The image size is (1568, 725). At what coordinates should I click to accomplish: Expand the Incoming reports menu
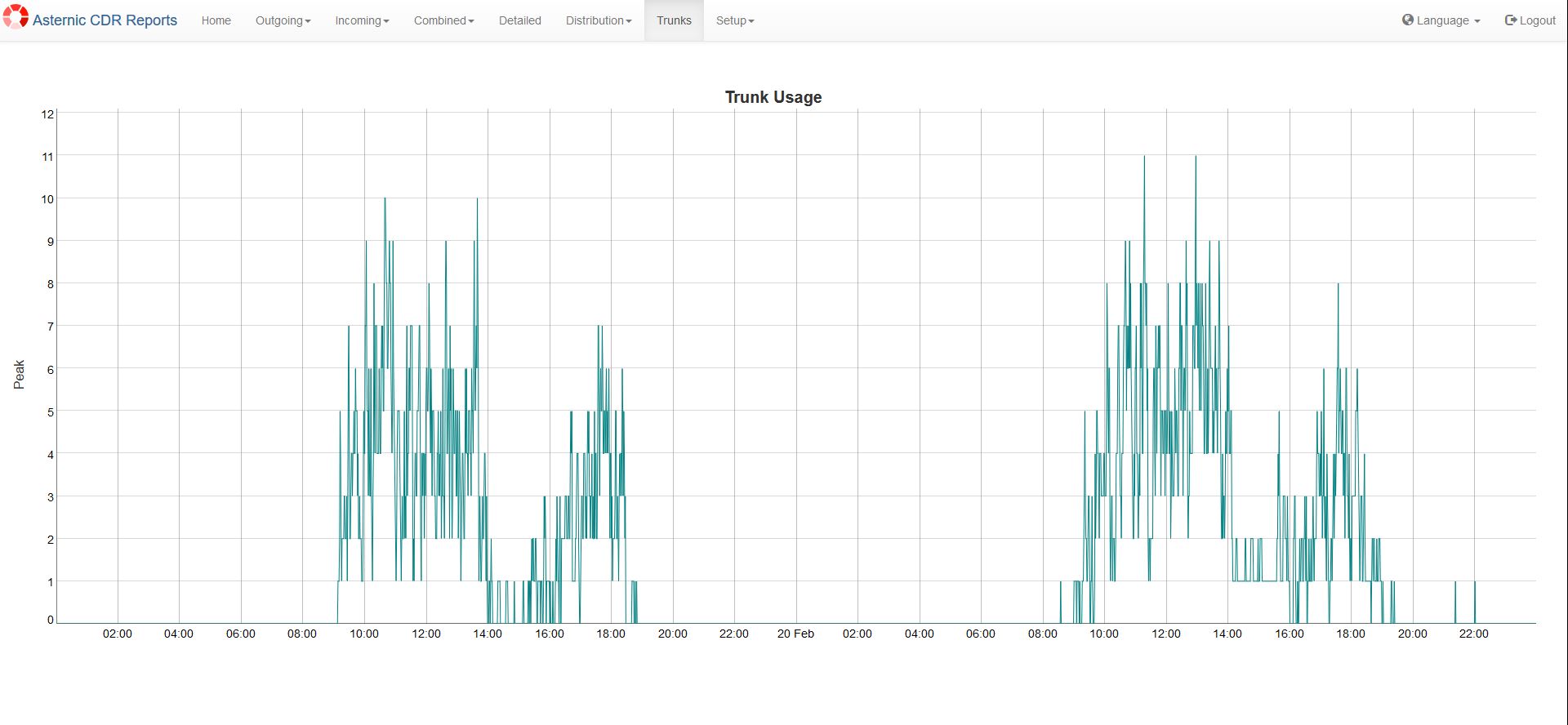[362, 20]
